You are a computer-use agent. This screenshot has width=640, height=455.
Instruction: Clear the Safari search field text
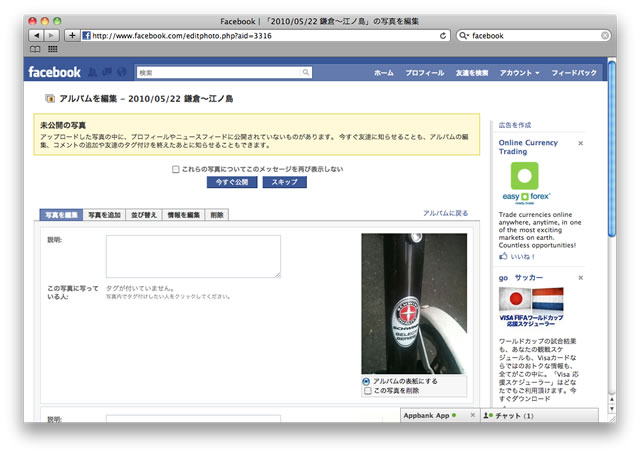605,36
